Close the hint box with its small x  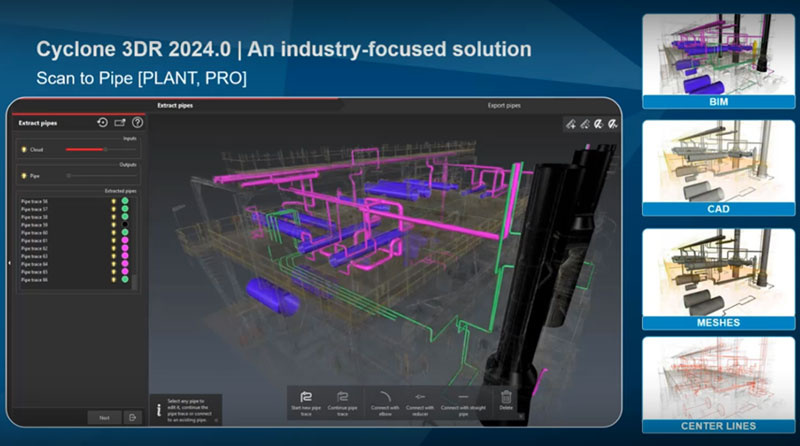click(x=216, y=420)
